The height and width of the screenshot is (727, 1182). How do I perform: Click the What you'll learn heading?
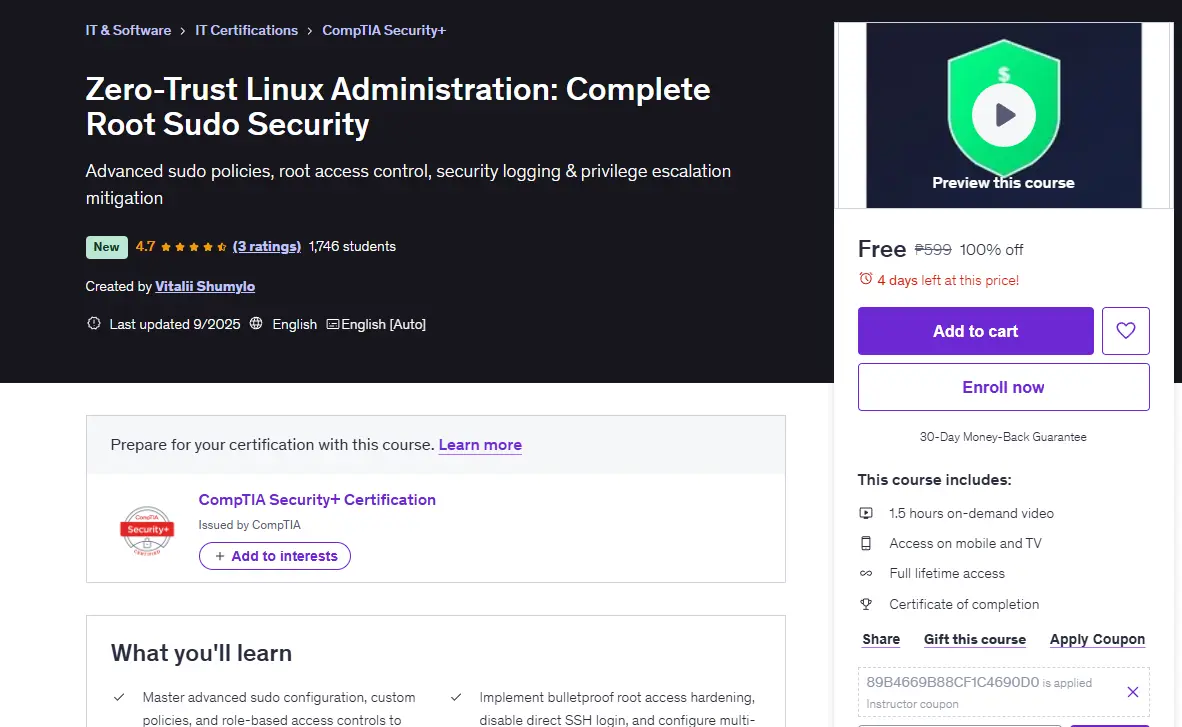[201, 653]
